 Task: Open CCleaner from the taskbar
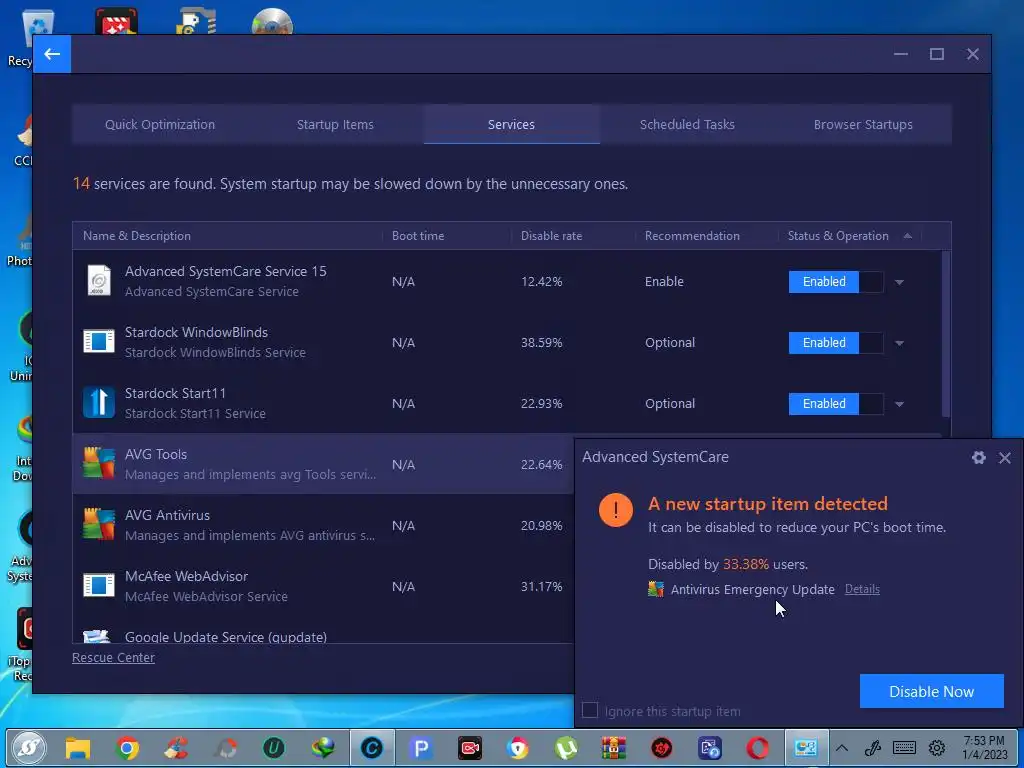(x=176, y=748)
